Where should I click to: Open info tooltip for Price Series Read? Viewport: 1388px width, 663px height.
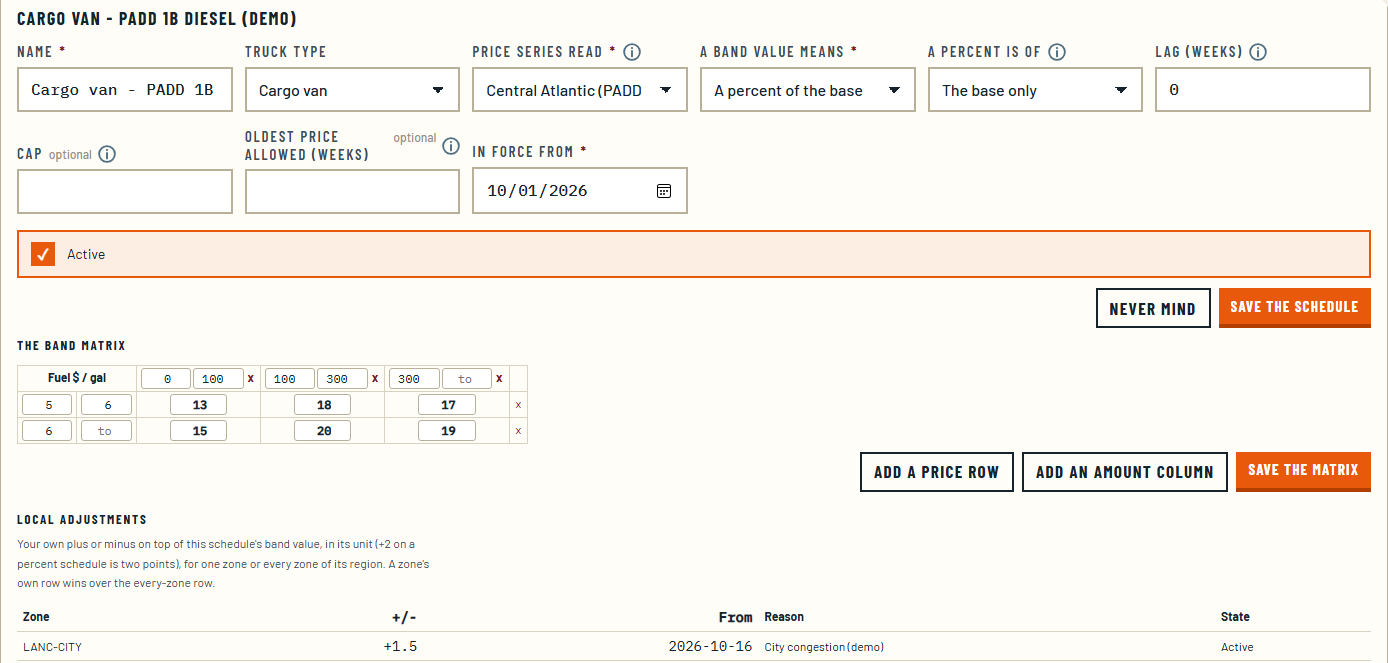(632, 52)
